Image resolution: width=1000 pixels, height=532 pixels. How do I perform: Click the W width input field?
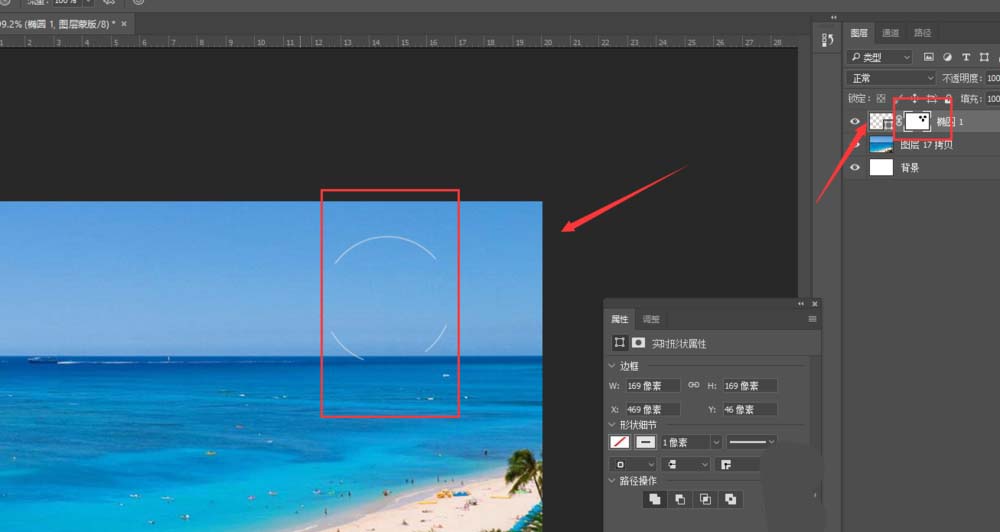pyautogui.click(x=652, y=385)
